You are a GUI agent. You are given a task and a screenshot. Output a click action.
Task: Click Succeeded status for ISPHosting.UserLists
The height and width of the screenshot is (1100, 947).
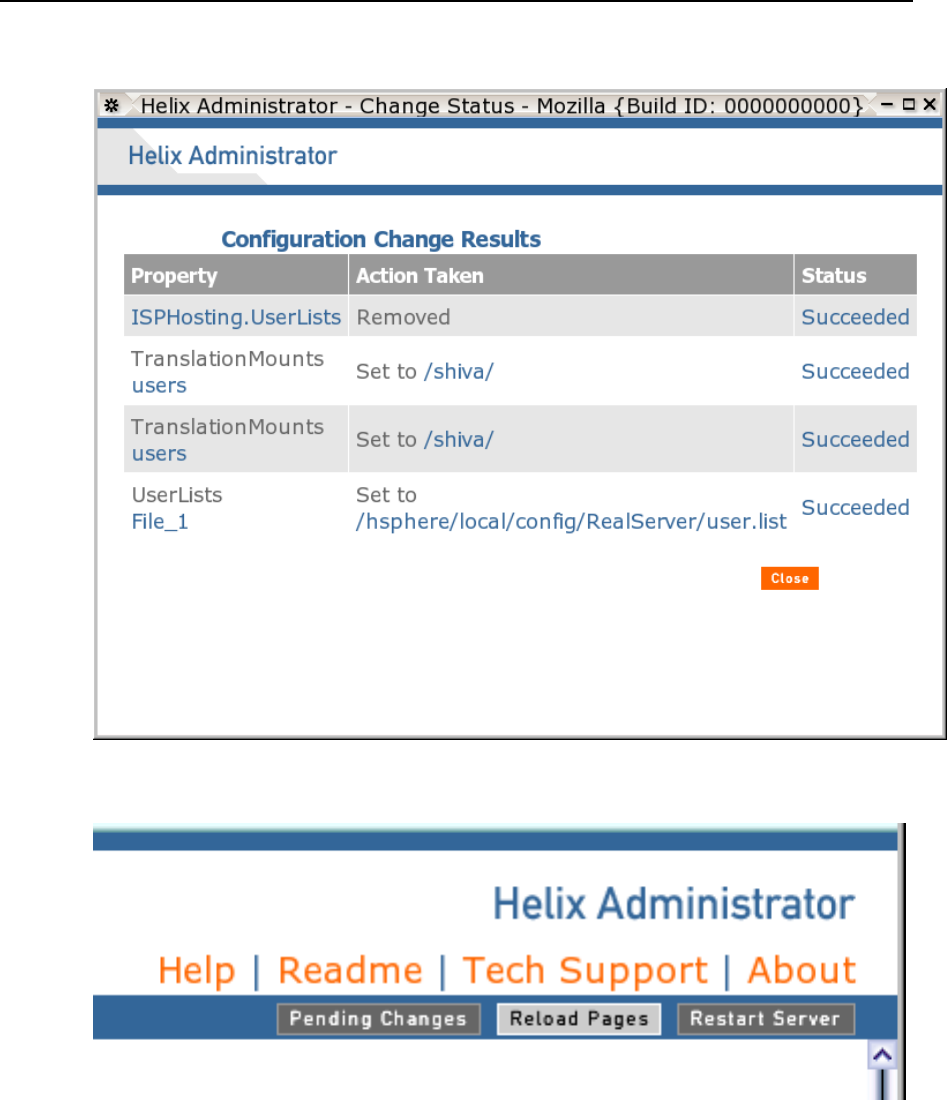[855, 317]
